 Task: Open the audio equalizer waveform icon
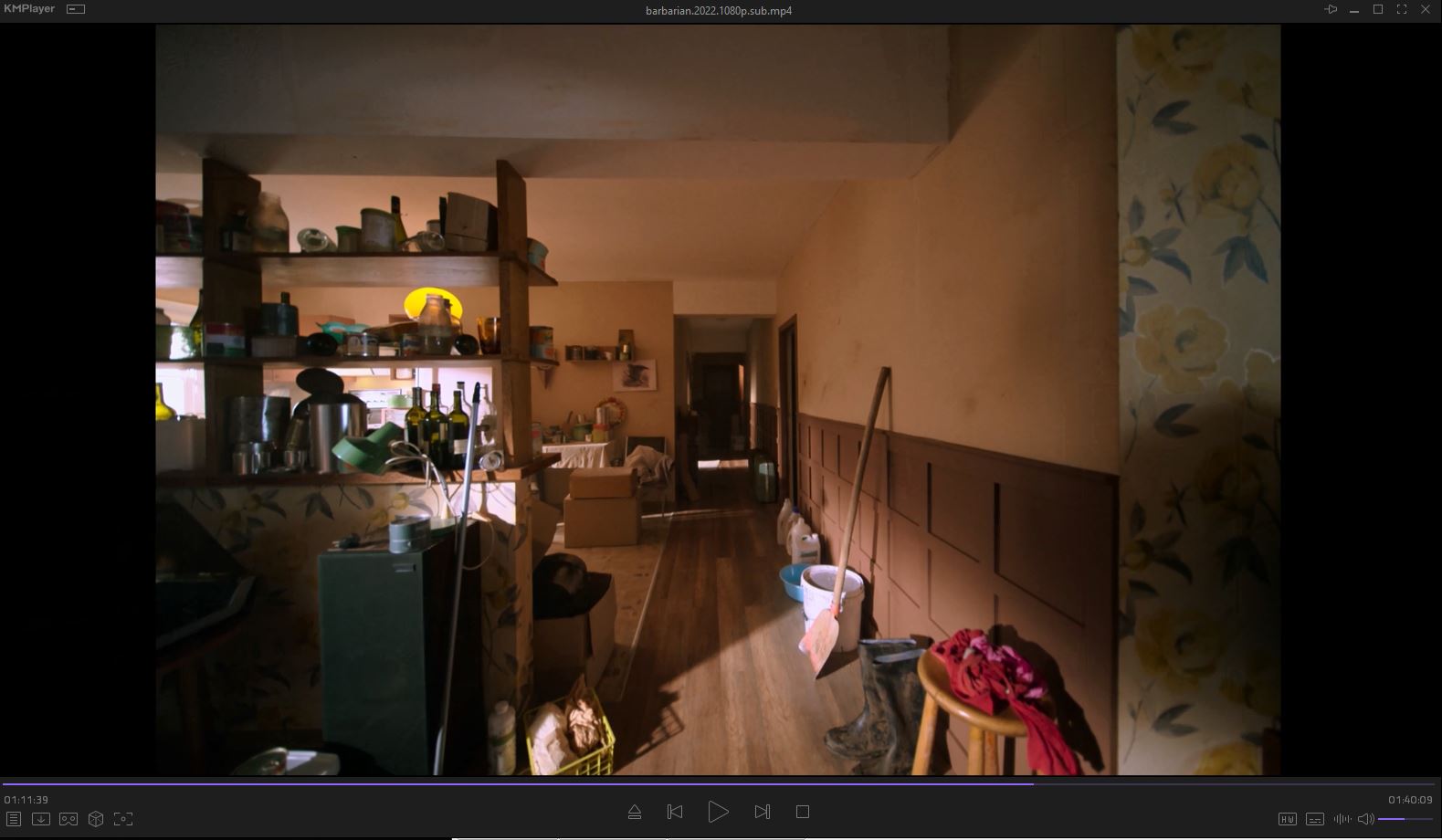point(1342,819)
